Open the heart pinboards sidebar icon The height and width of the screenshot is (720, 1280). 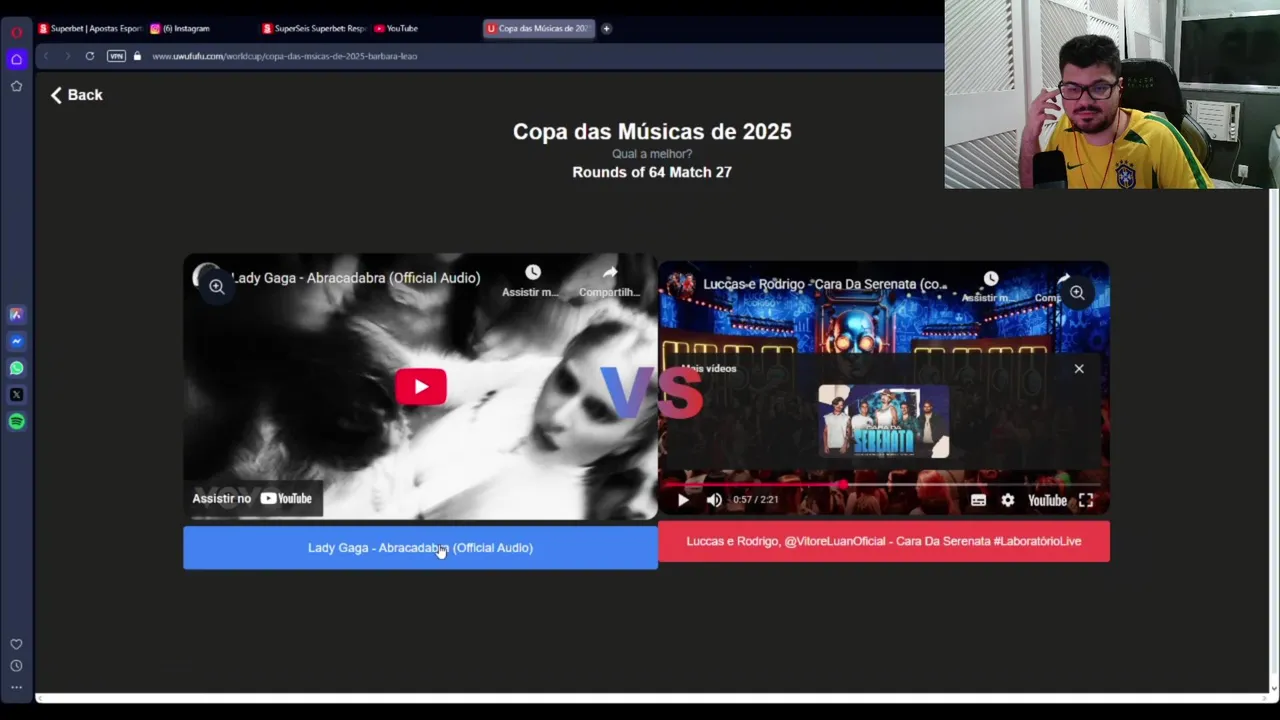[16, 644]
